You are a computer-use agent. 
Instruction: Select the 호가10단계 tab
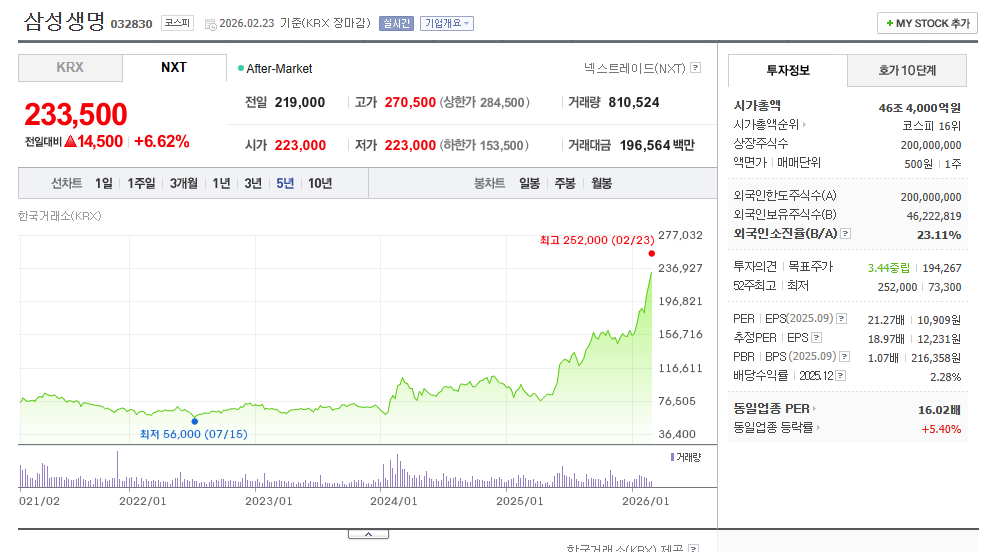[x=907, y=70]
